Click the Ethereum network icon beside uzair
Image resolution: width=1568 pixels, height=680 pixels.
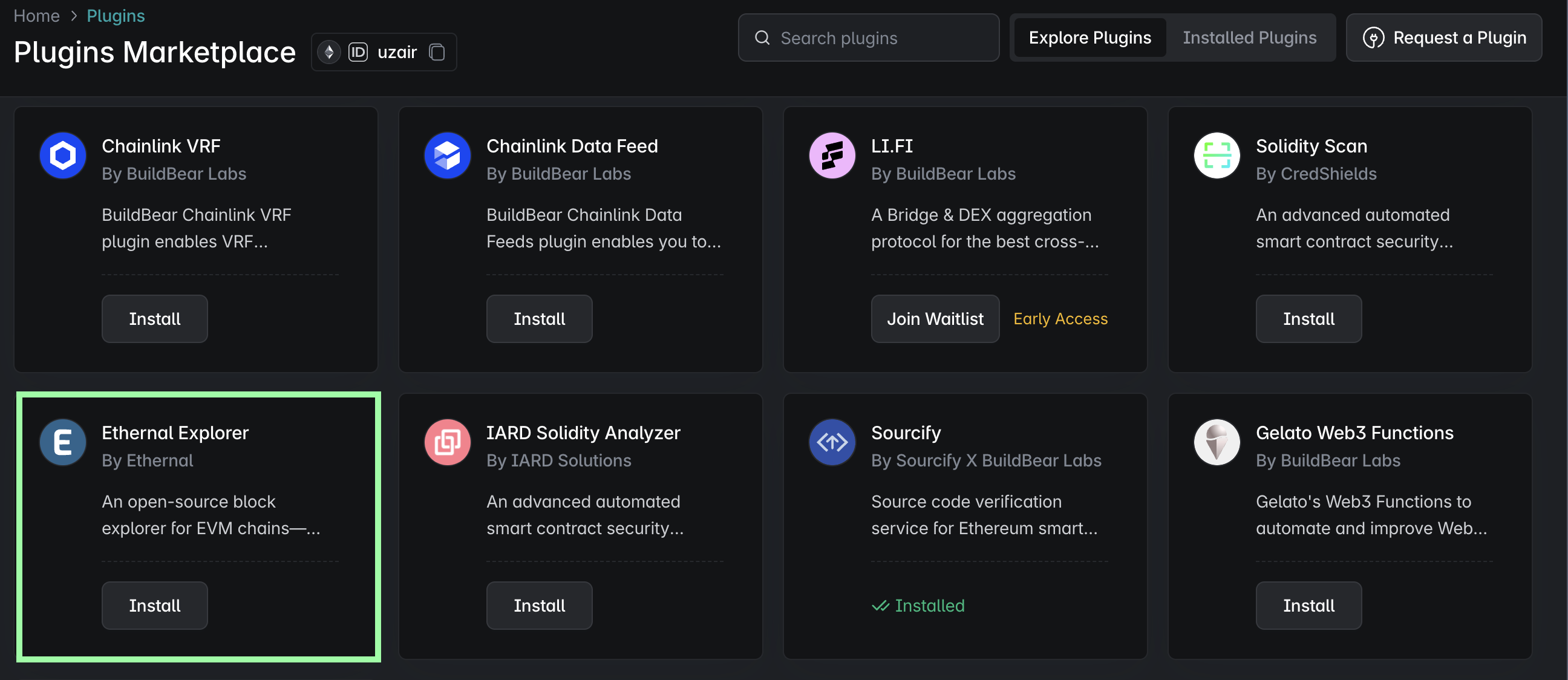(328, 53)
